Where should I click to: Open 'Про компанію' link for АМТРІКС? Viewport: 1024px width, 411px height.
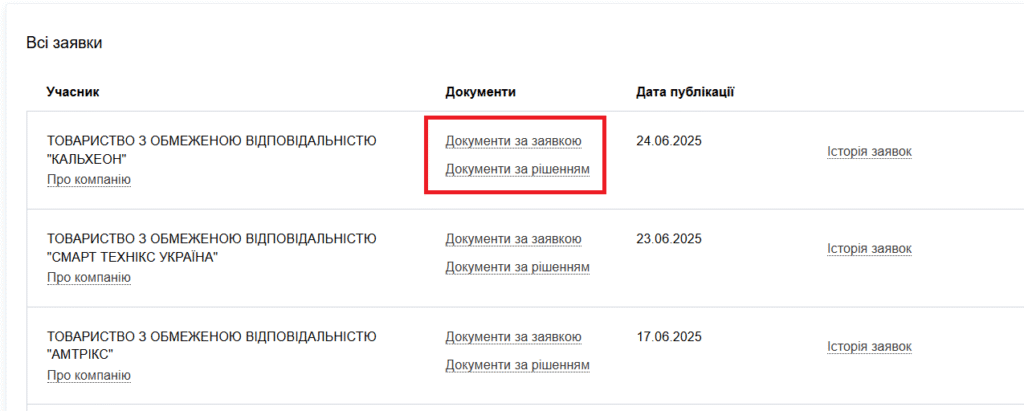tap(88, 375)
